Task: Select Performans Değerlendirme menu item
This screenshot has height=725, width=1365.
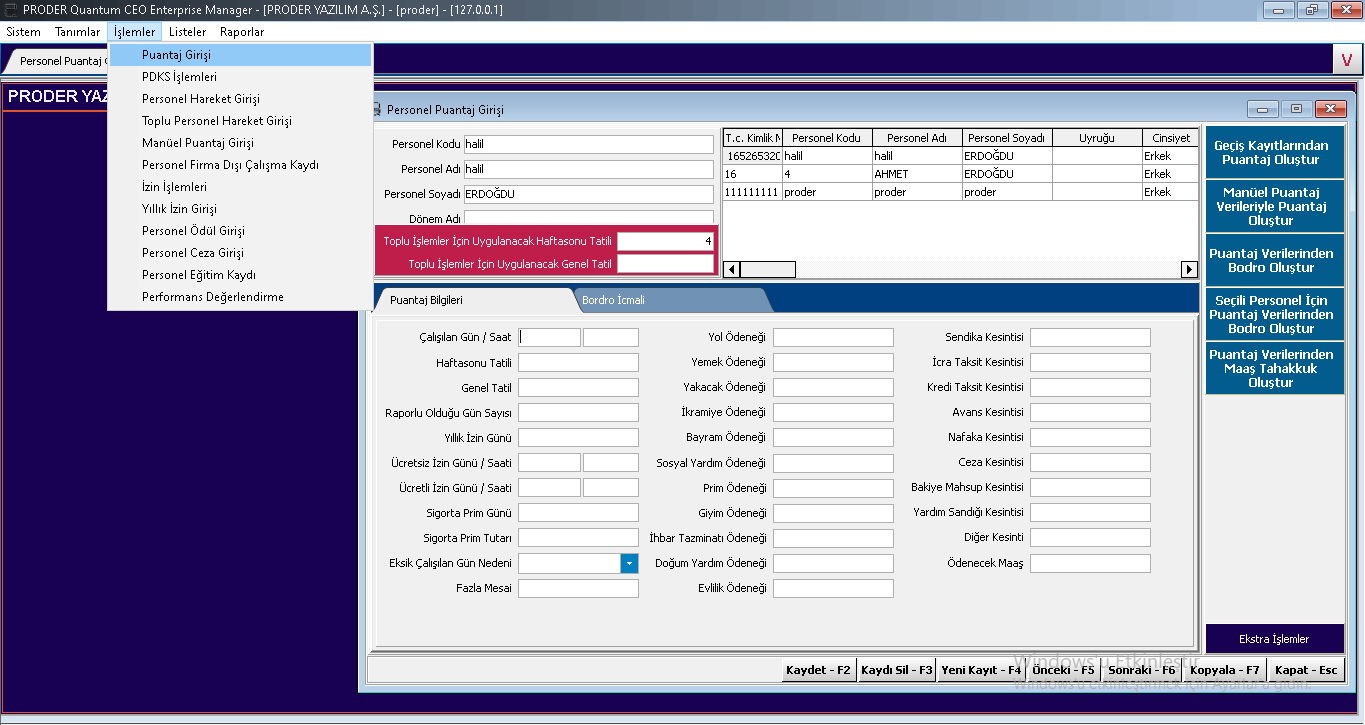Action: tap(212, 297)
